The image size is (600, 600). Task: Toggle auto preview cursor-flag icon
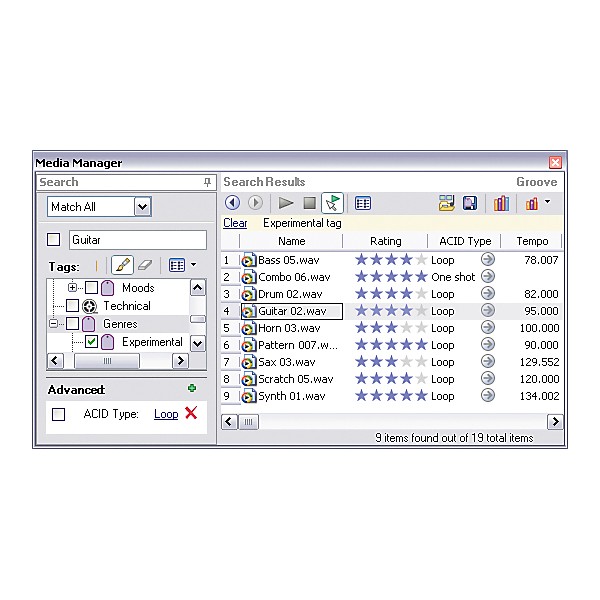click(332, 203)
